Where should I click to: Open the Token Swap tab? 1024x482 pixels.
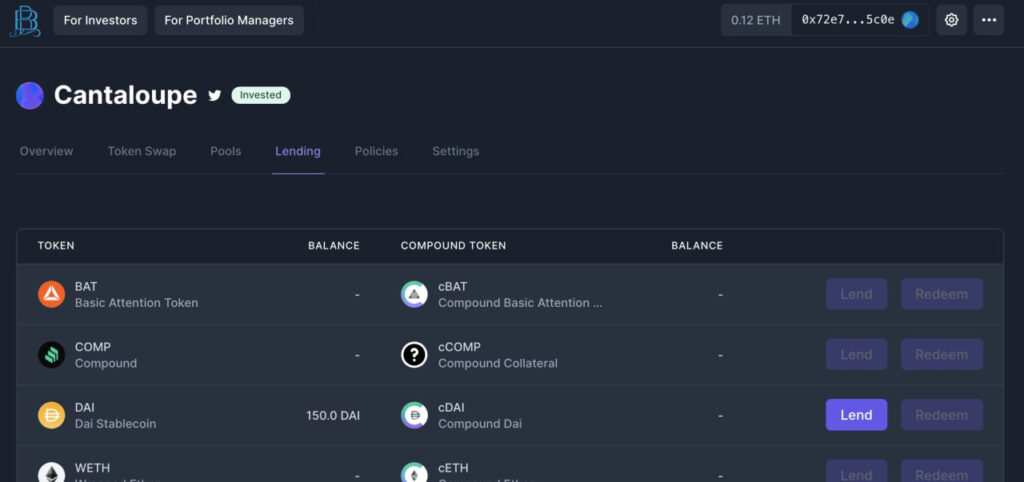click(142, 152)
